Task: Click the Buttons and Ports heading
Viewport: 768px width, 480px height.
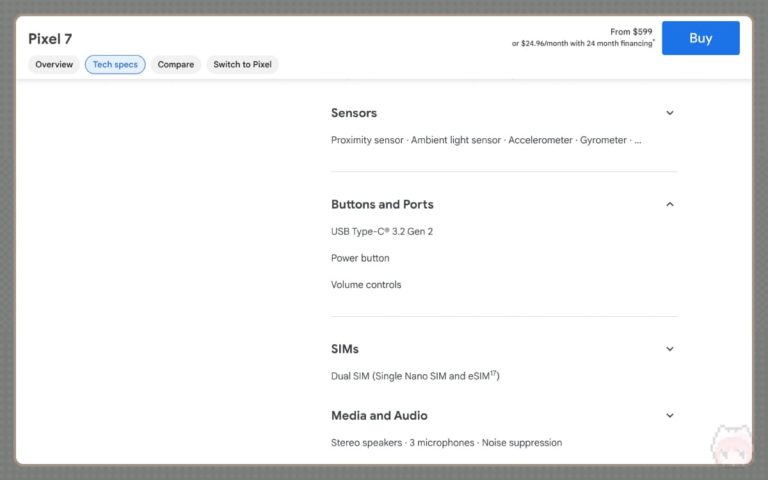Action: 382,204
